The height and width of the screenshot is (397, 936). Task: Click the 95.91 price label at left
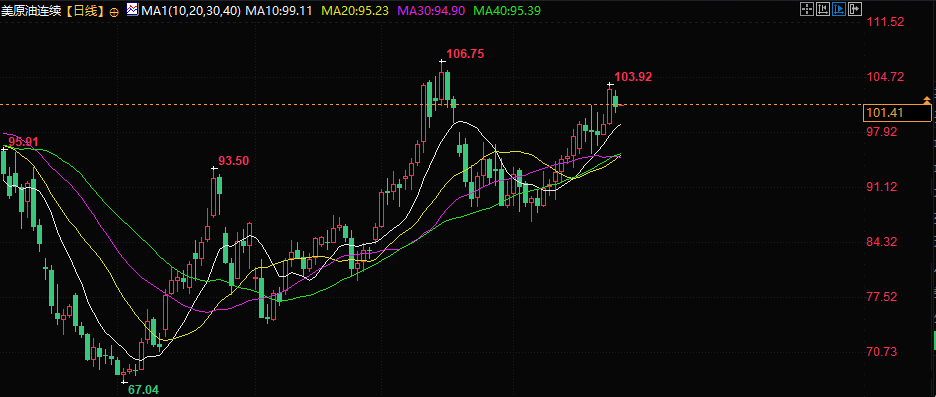[23, 141]
